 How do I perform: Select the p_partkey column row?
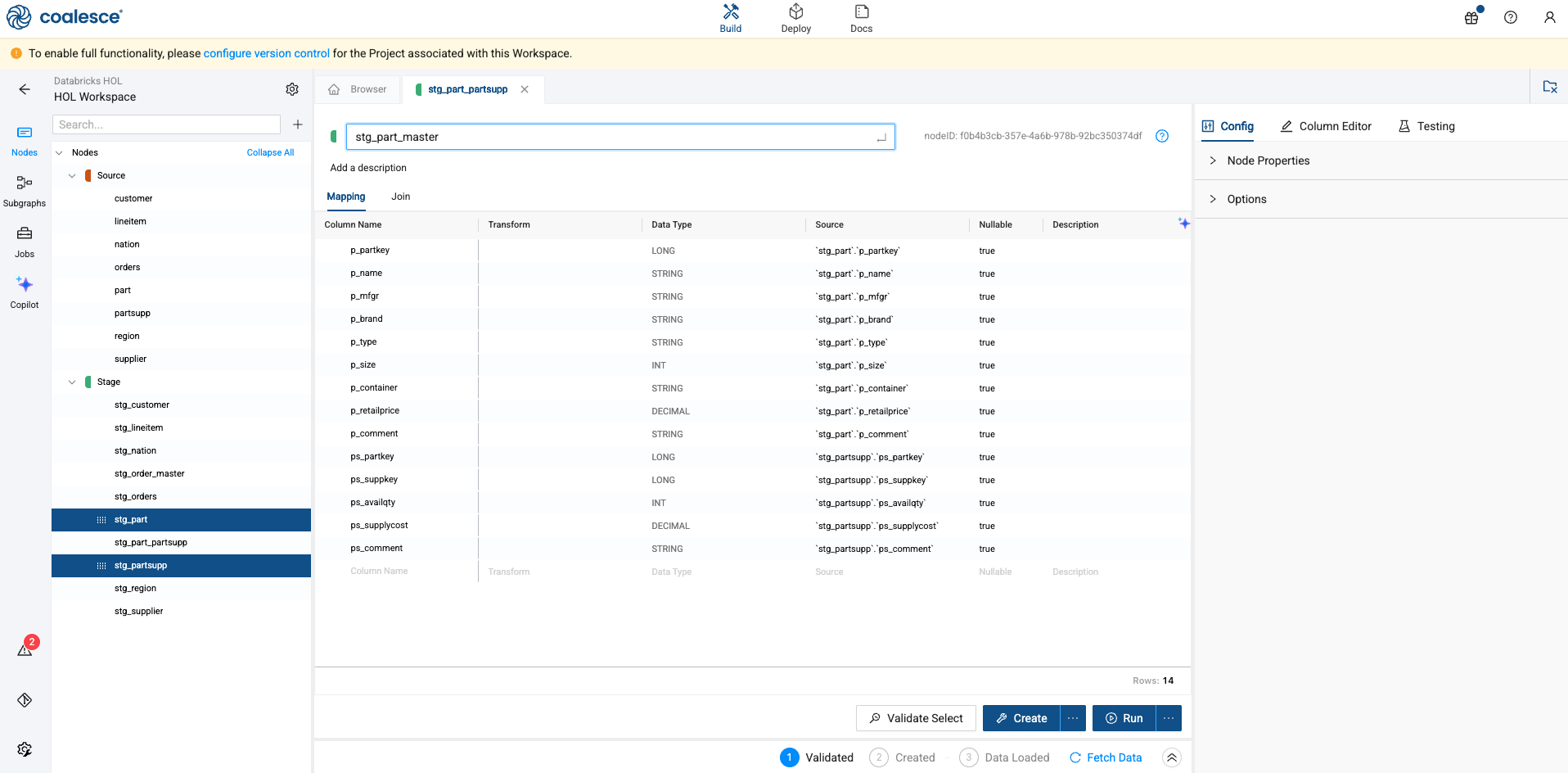point(753,251)
